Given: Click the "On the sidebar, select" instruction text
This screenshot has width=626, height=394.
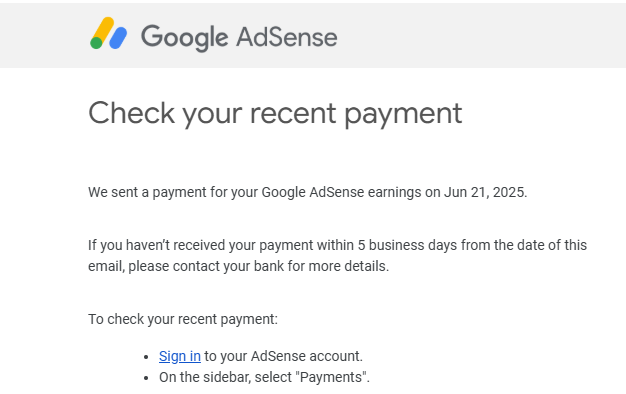Looking at the screenshot, I should tap(225, 377).
